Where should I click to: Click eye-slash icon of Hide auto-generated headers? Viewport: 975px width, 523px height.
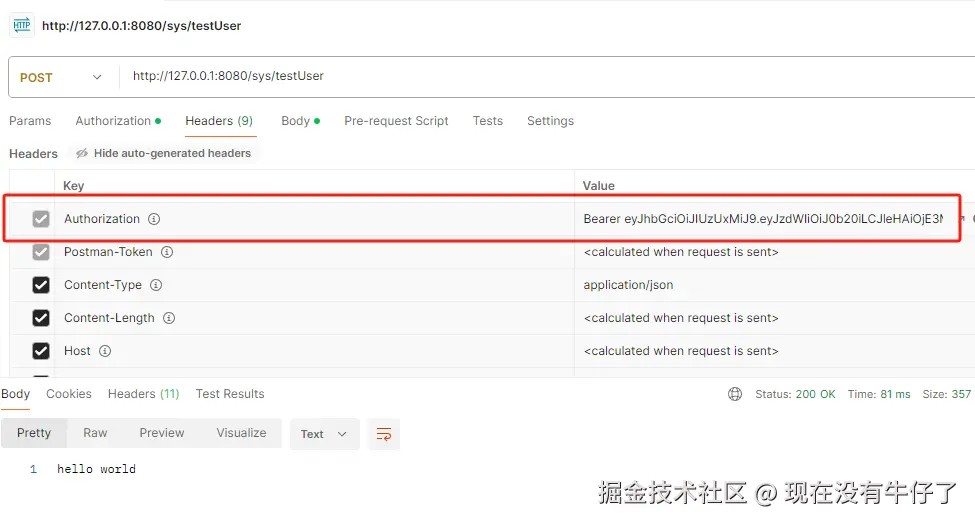pos(81,153)
